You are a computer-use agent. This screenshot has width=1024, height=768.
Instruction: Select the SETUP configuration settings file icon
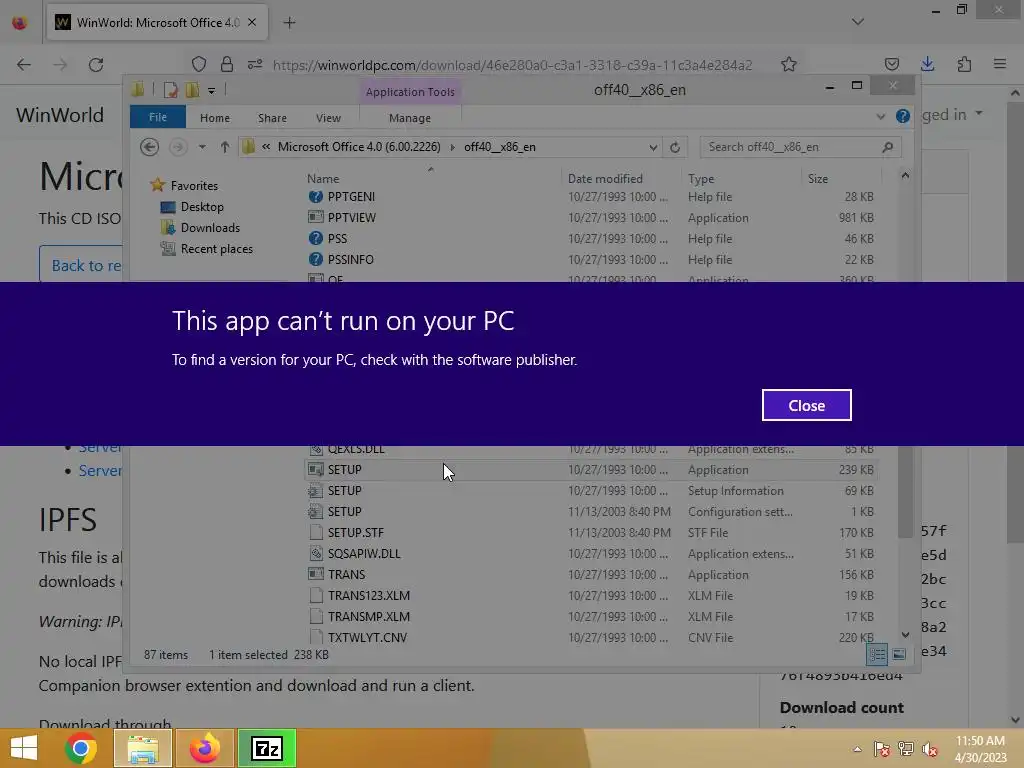[315, 511]
